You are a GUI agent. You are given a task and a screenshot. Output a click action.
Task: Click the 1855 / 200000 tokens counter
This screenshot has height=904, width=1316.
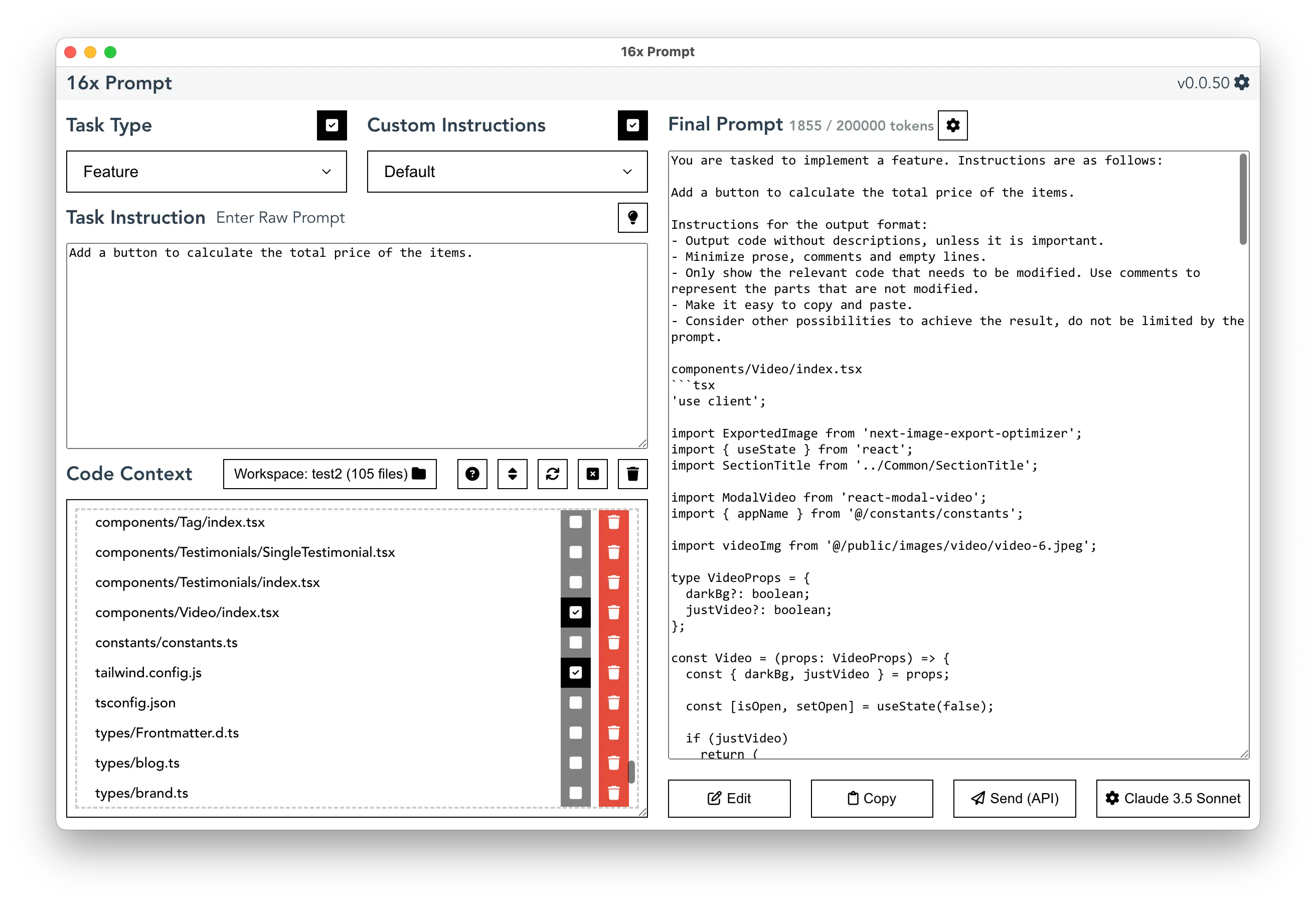pos(861,126)
